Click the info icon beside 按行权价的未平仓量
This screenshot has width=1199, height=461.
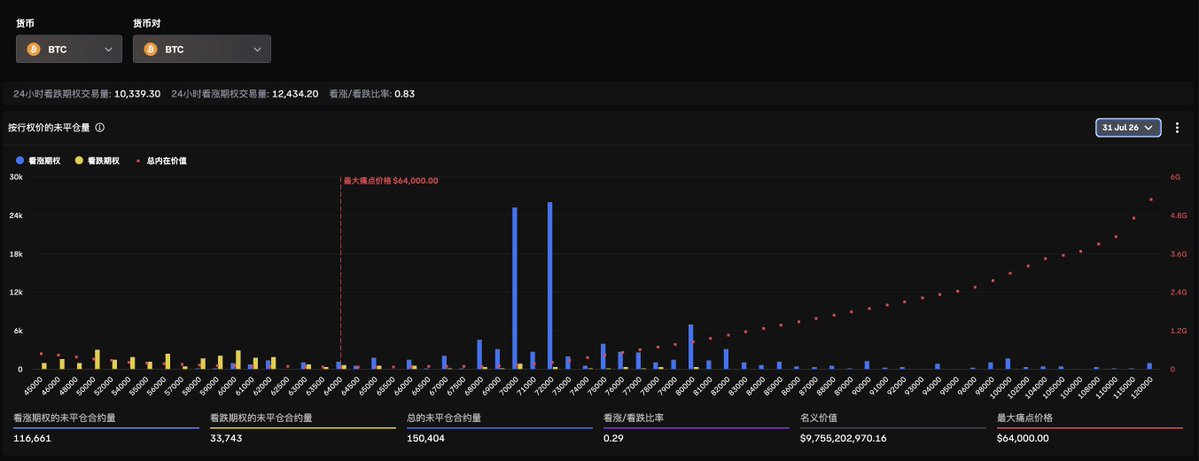pos(100,128)
